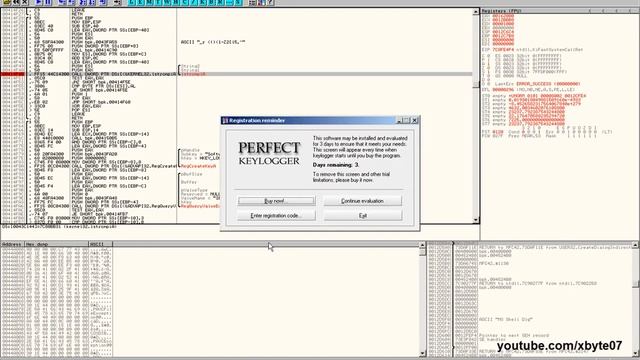Click the Enter registration code button
Viewport: 640px width, 360px height.
pos(276,216)
